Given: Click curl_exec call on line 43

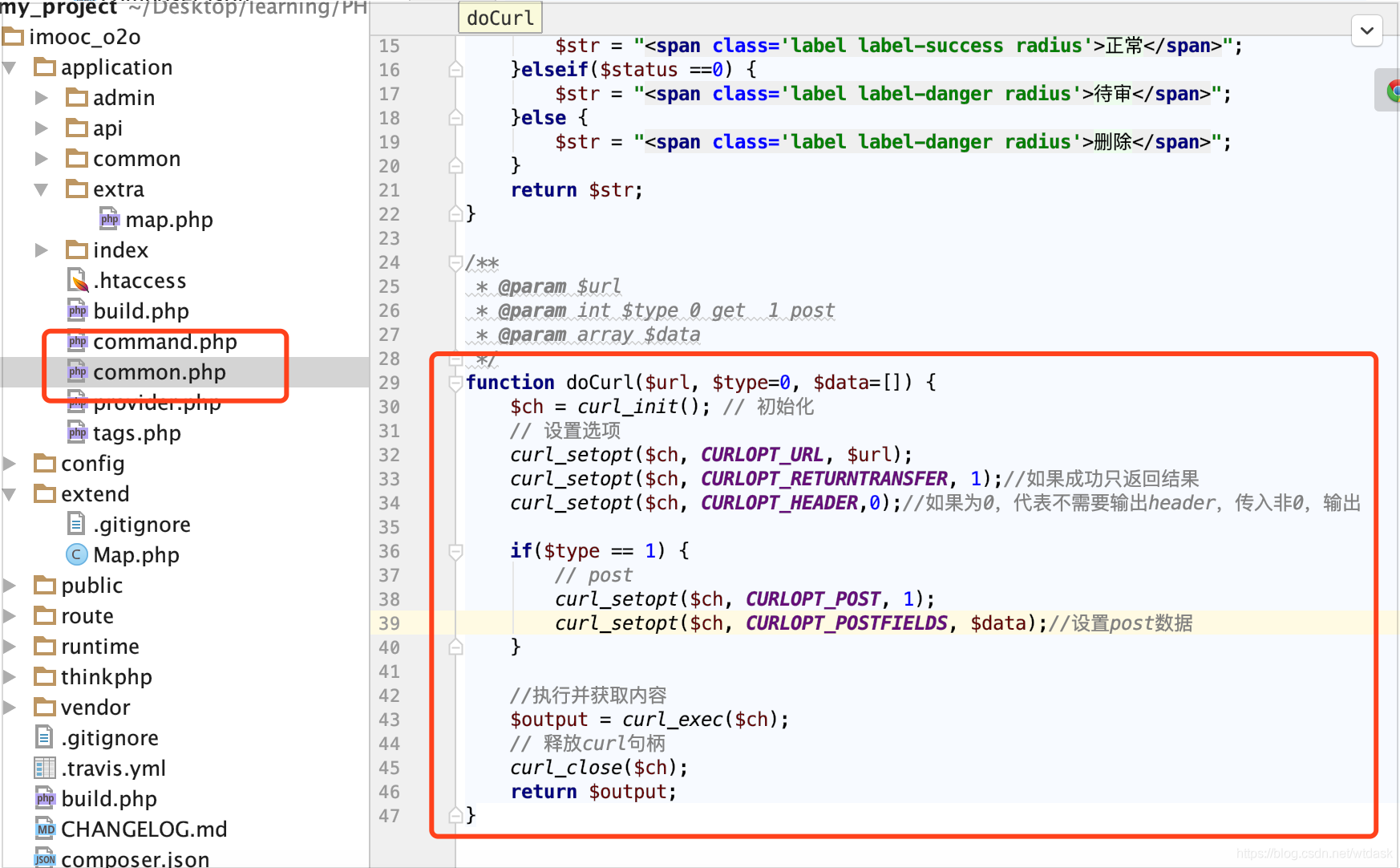Looking at the screenshot, I should (673, 720).
